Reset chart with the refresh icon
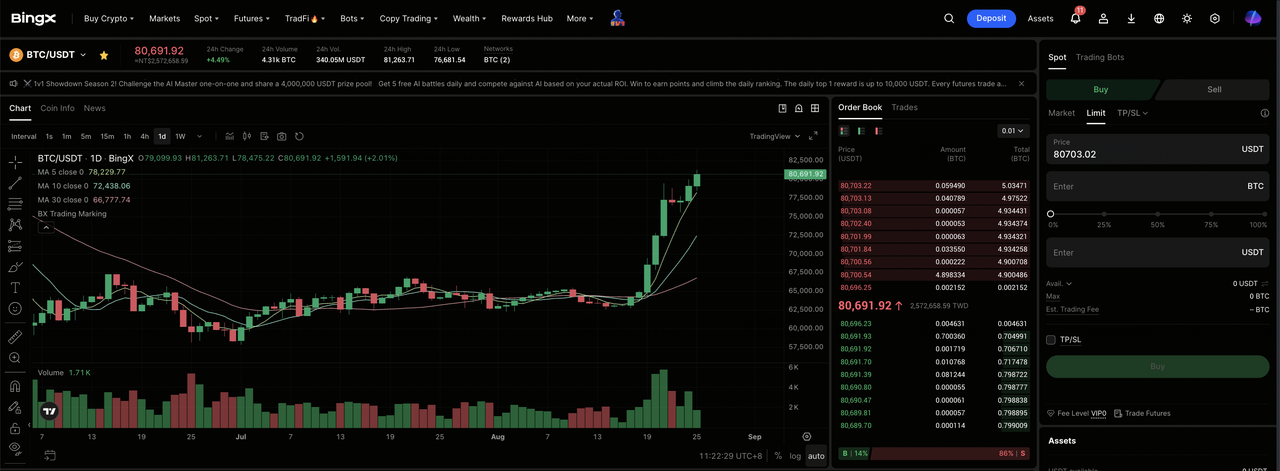This screenshot has height=471, width=1280. pos(299,136)
